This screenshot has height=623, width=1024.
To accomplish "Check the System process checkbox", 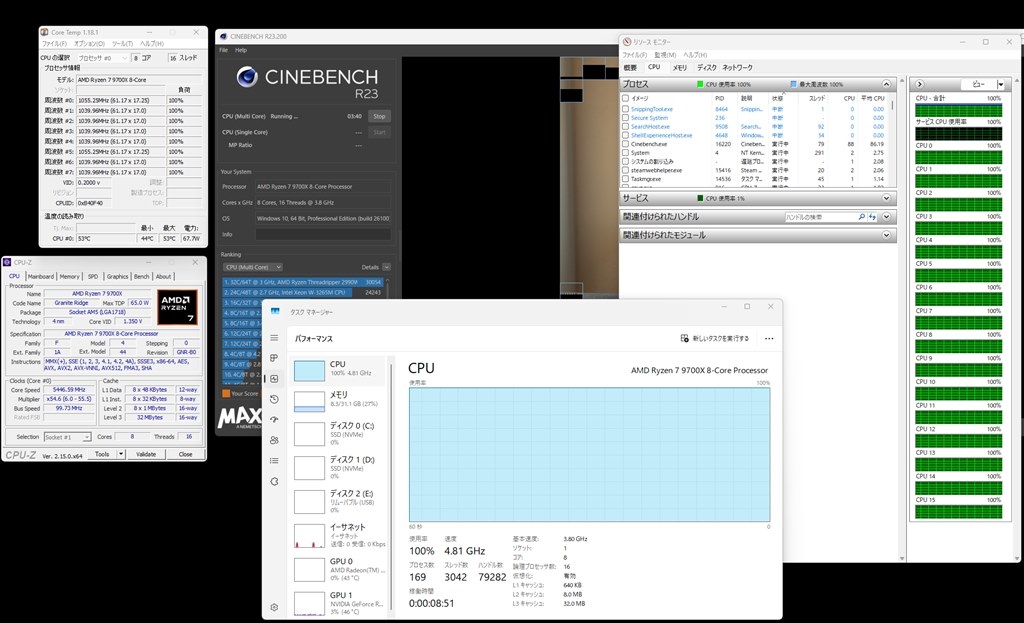I will [626, 152].
